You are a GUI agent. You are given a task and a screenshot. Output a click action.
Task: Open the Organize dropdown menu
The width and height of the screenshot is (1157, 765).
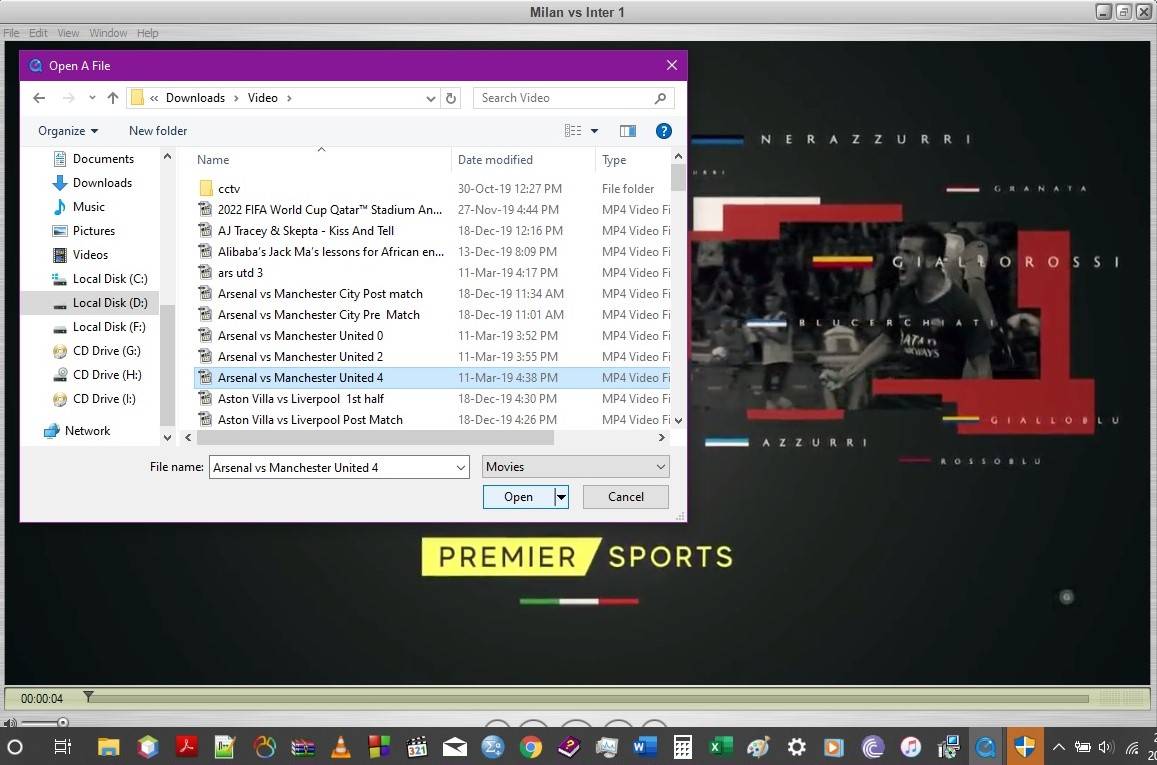pyautogui.click(x=68, y=131)
